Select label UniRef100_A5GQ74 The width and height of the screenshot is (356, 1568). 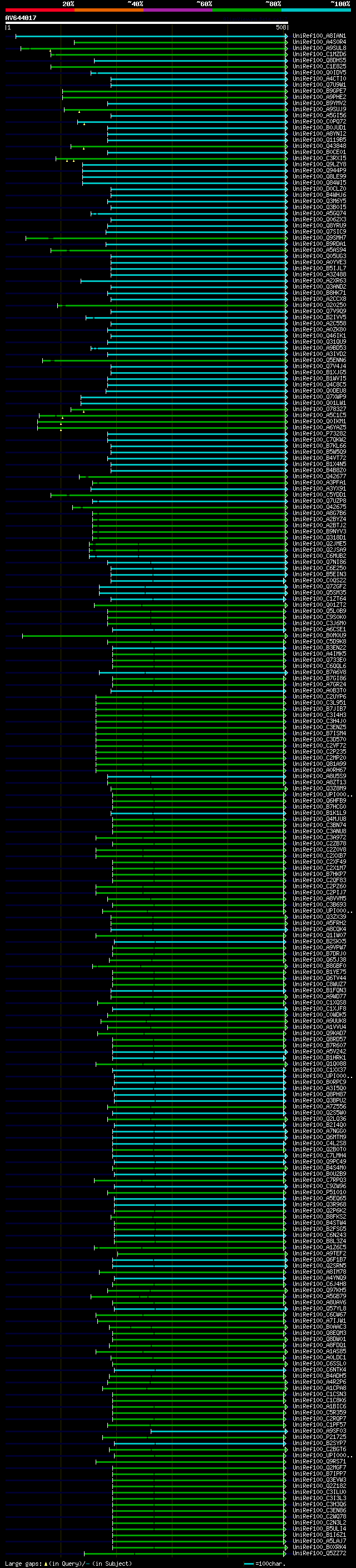[x=319, y=213]
